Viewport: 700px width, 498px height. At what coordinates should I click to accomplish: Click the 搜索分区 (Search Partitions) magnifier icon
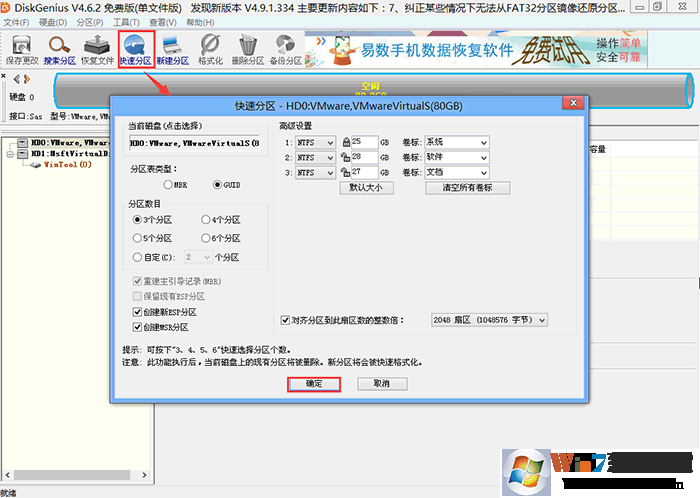point(58,48)
